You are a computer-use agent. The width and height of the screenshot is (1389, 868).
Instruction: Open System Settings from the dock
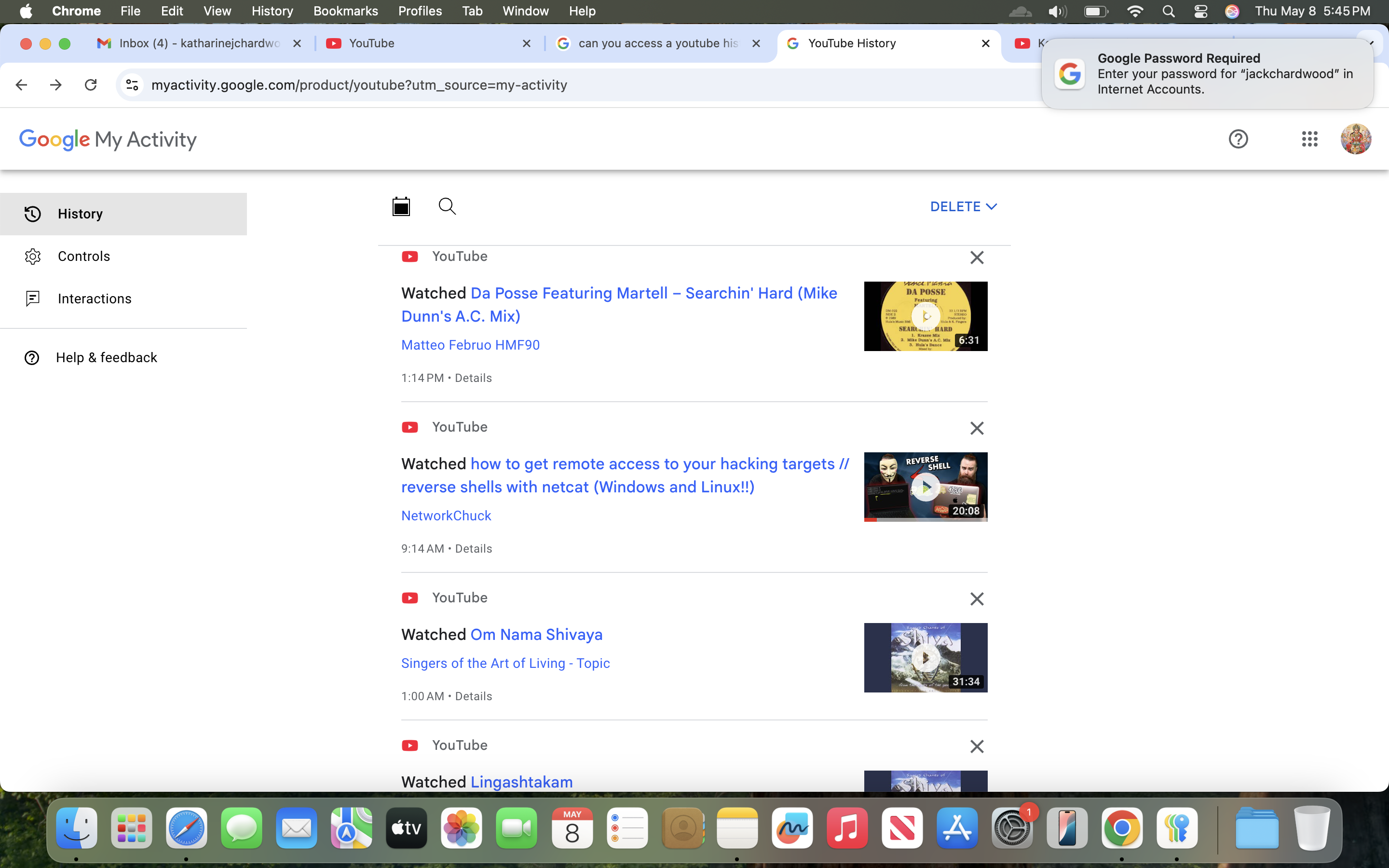point(1012,828)
